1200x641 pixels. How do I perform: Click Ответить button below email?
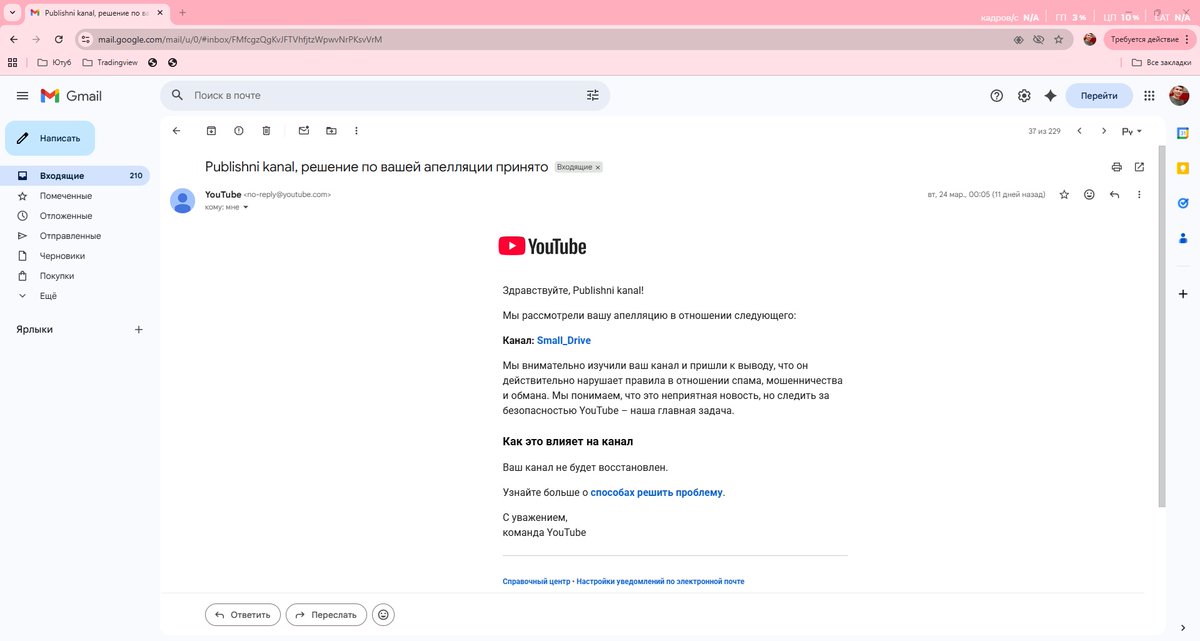click(242, 615)
